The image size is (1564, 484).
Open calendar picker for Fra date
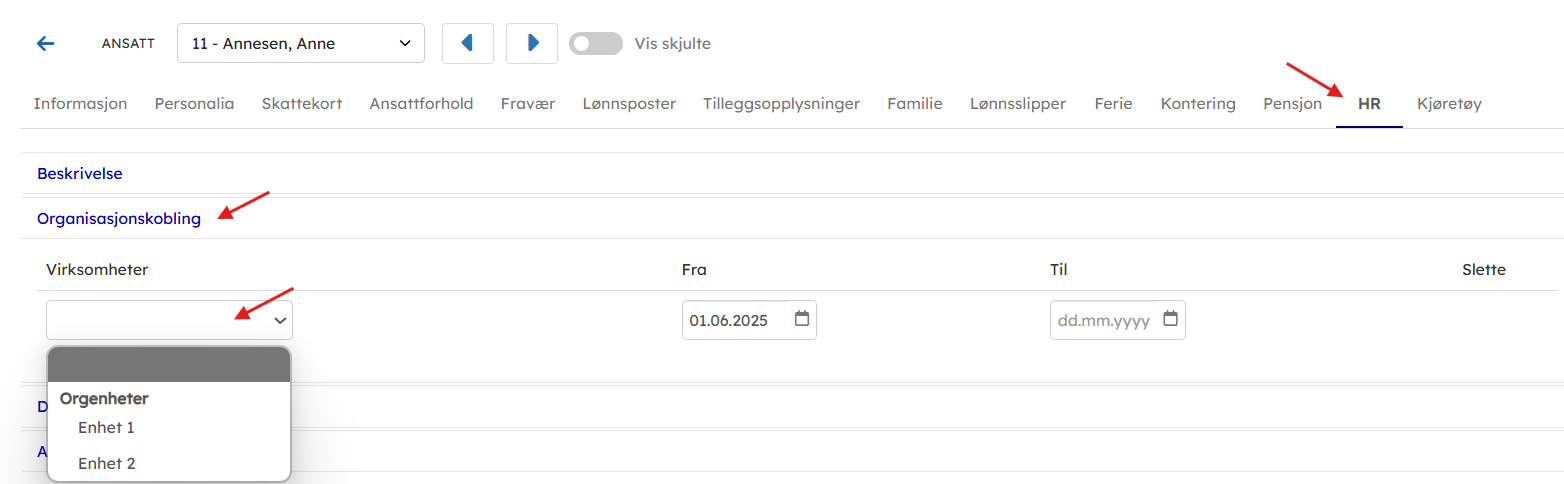coord(802,319)
